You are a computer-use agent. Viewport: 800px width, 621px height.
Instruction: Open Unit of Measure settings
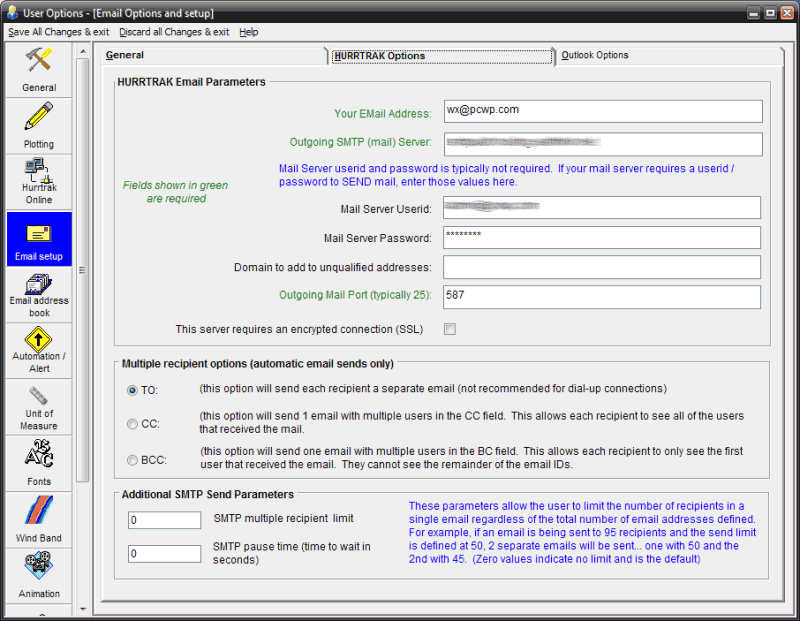[x=39, y=405]
